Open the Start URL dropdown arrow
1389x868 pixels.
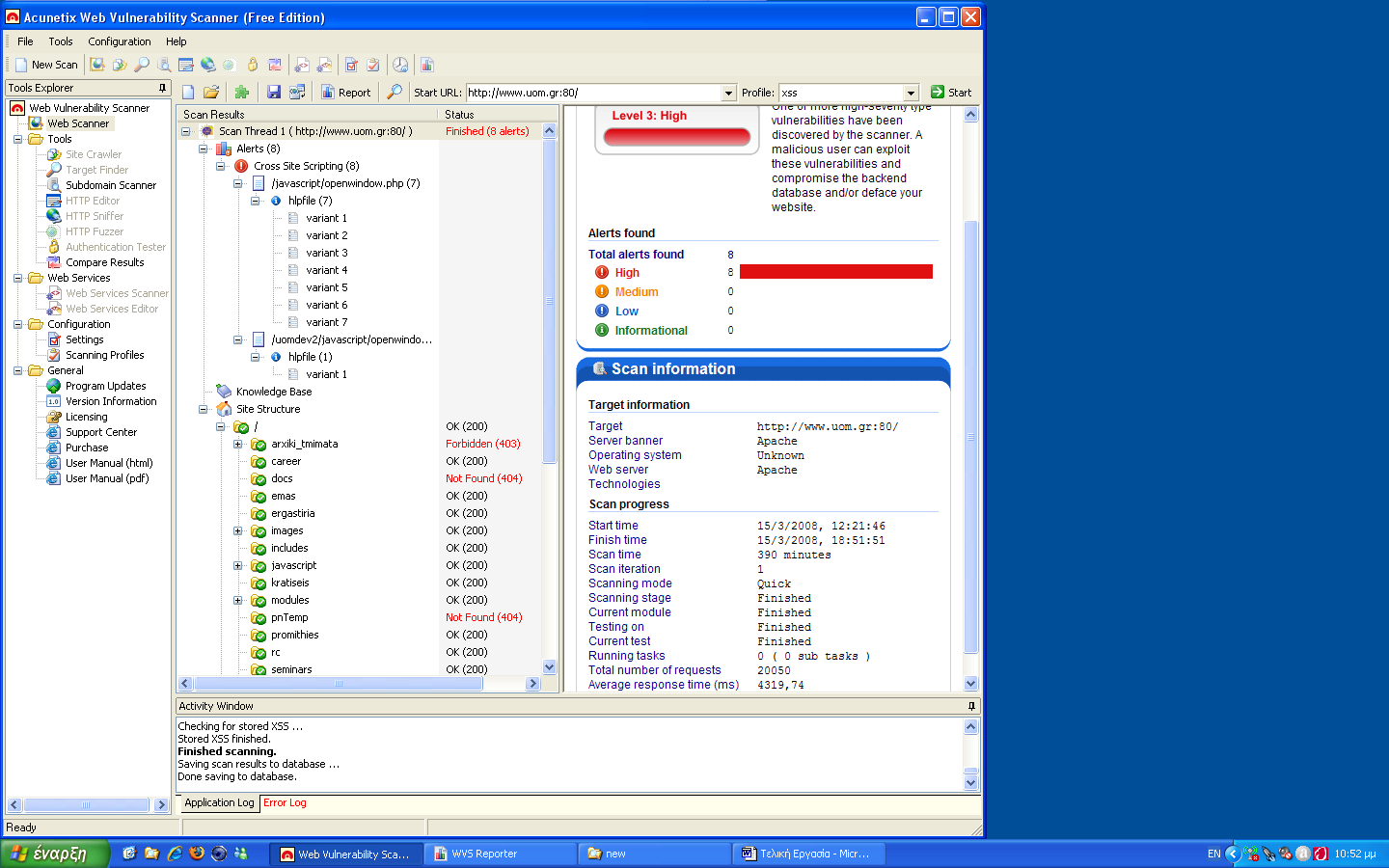coord(728,93)
